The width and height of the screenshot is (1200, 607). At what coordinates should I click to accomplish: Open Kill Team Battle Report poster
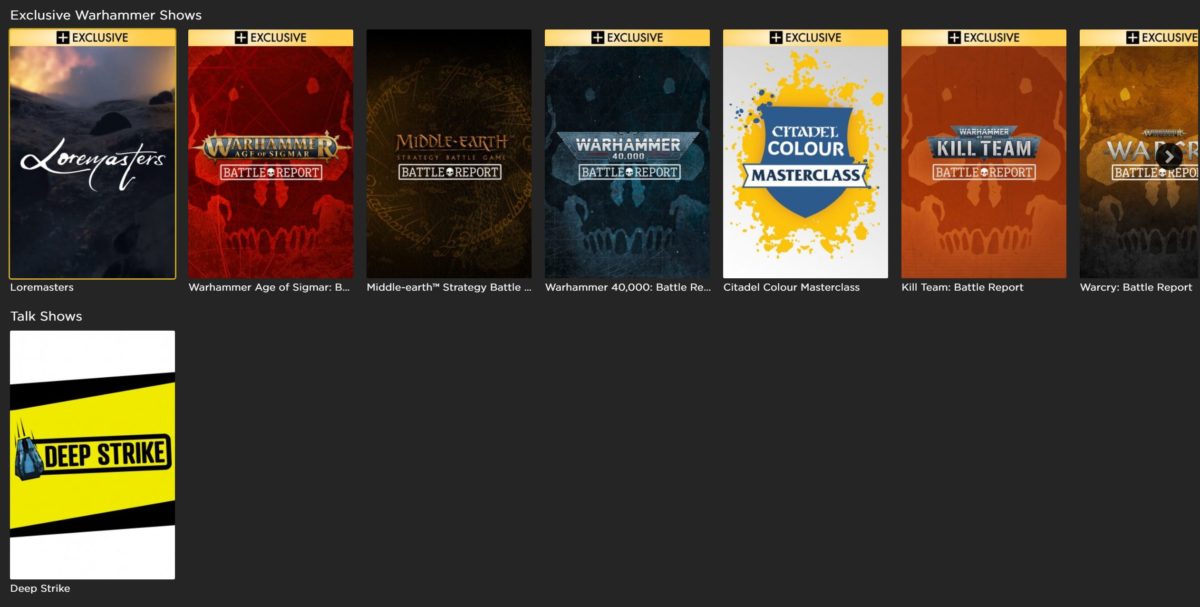point(983,153)
